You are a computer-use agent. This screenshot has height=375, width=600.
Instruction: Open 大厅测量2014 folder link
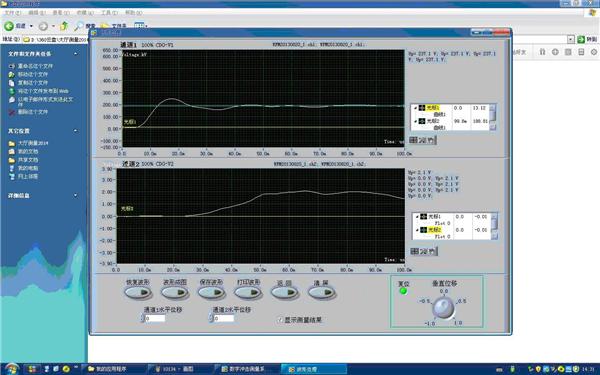33,143
